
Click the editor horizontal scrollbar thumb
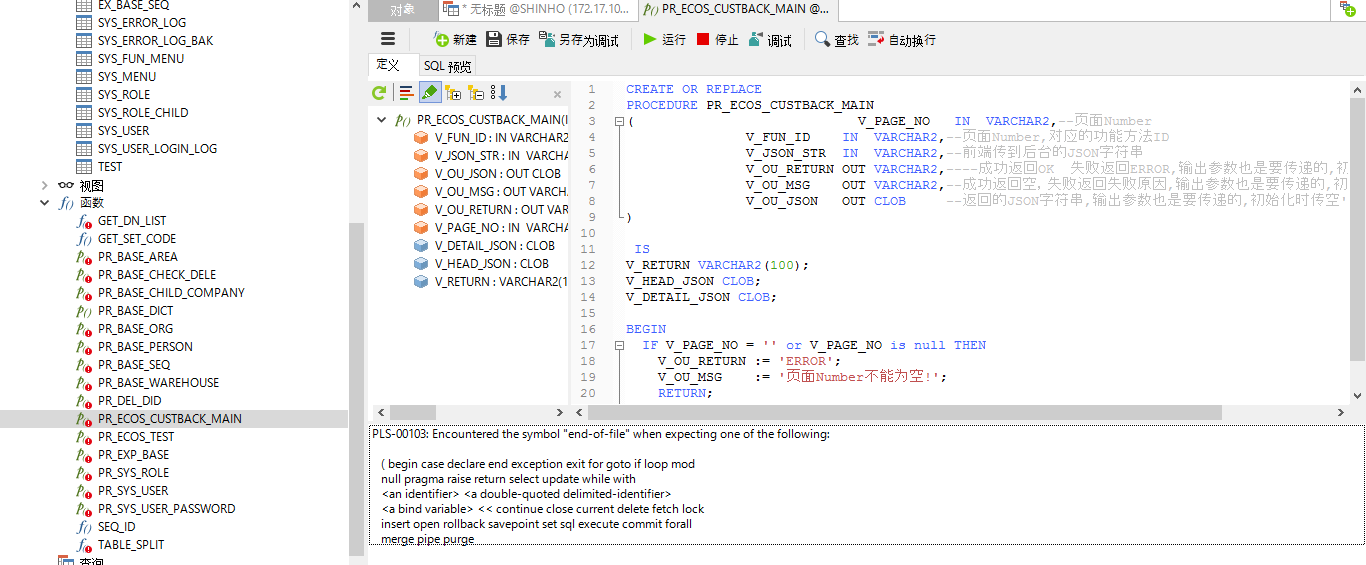point(904,412)
